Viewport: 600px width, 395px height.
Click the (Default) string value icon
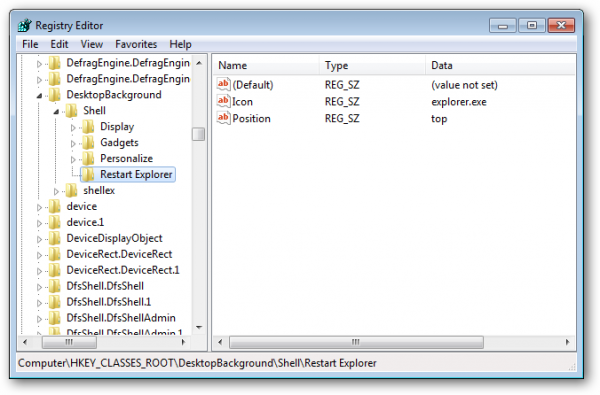click(x=223, y=85)
